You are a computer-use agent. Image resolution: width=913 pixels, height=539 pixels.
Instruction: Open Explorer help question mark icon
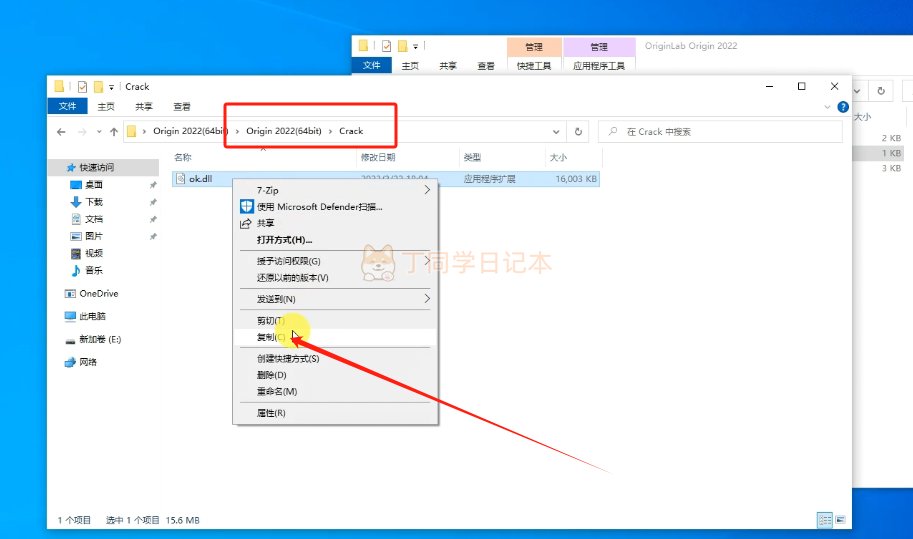coord(843,107)
